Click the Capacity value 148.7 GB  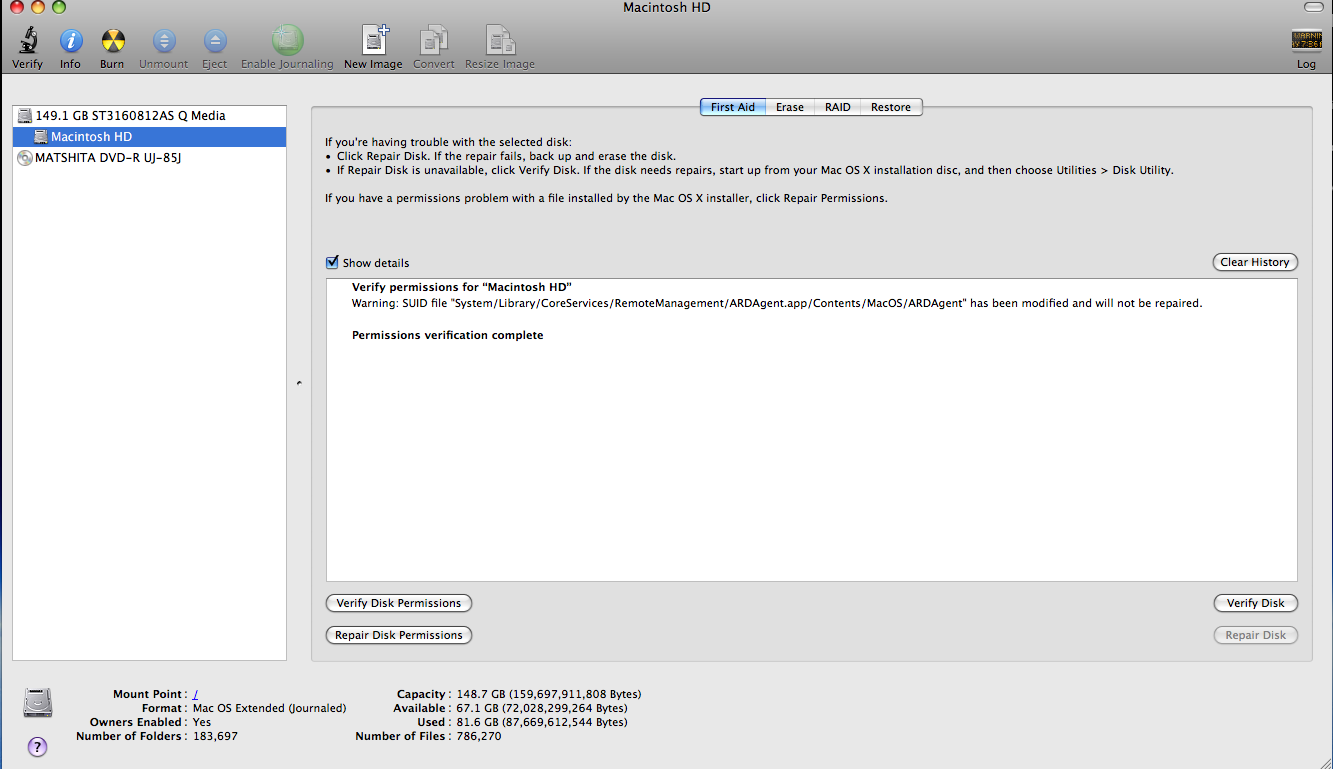tap(549, 694)
